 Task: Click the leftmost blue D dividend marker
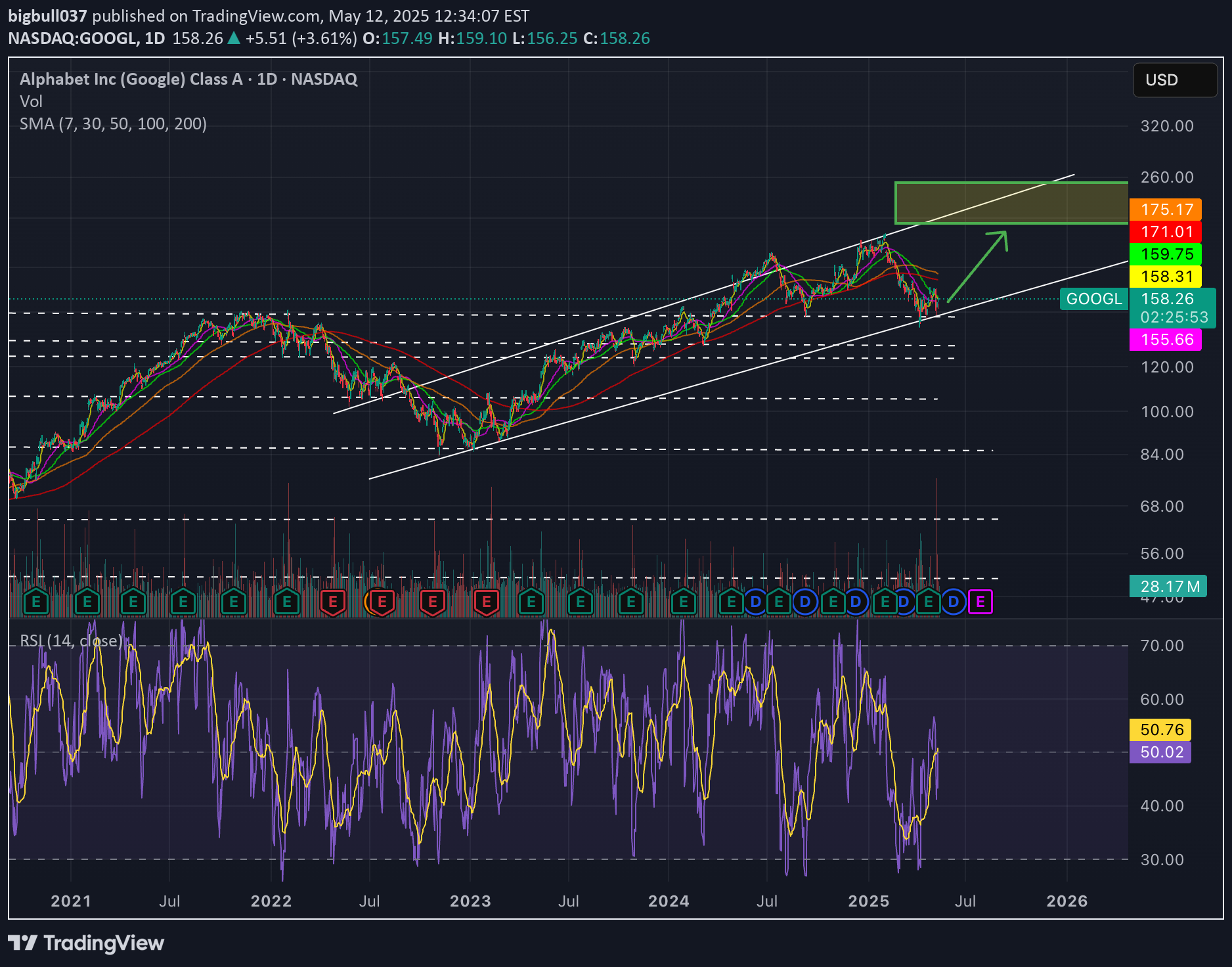click(x=756, y=602)
